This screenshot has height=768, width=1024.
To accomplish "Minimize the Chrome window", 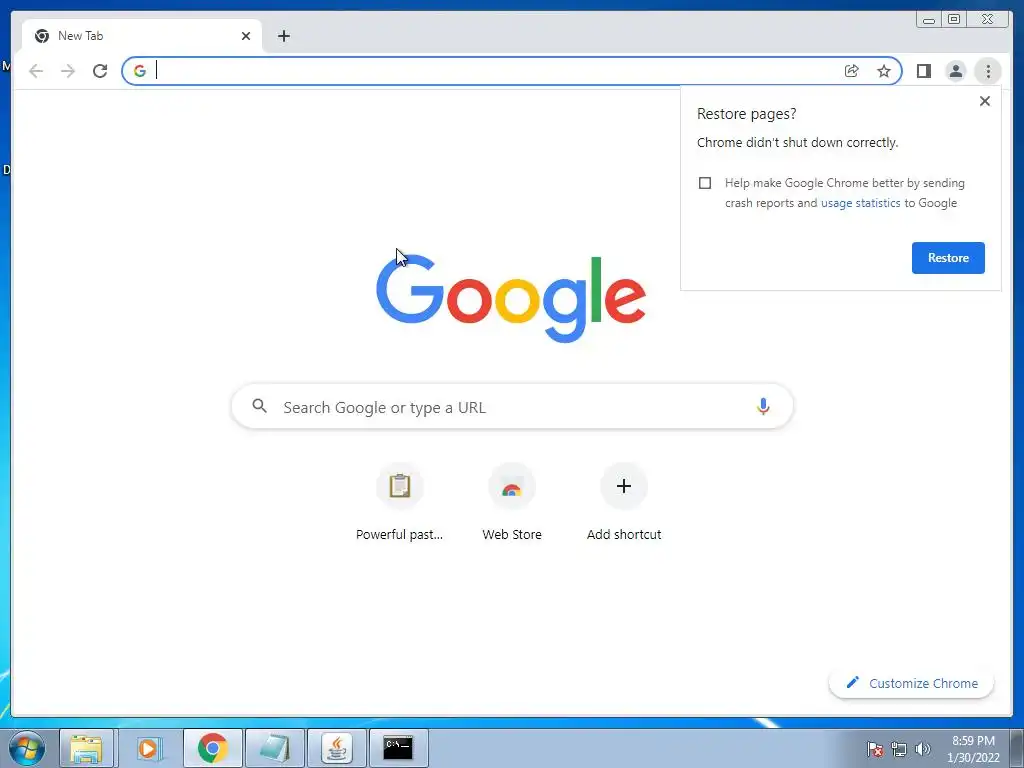I will [929, 20].
